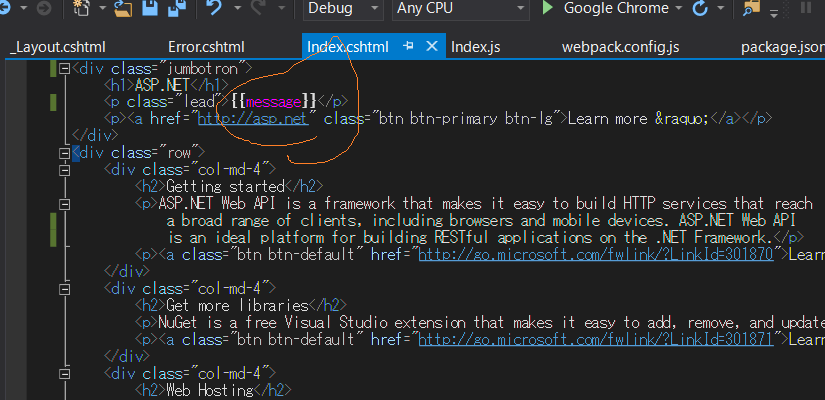Open the Debug configuration dropdown
This screenshot has height=400, width=825.
click(343, 9)
